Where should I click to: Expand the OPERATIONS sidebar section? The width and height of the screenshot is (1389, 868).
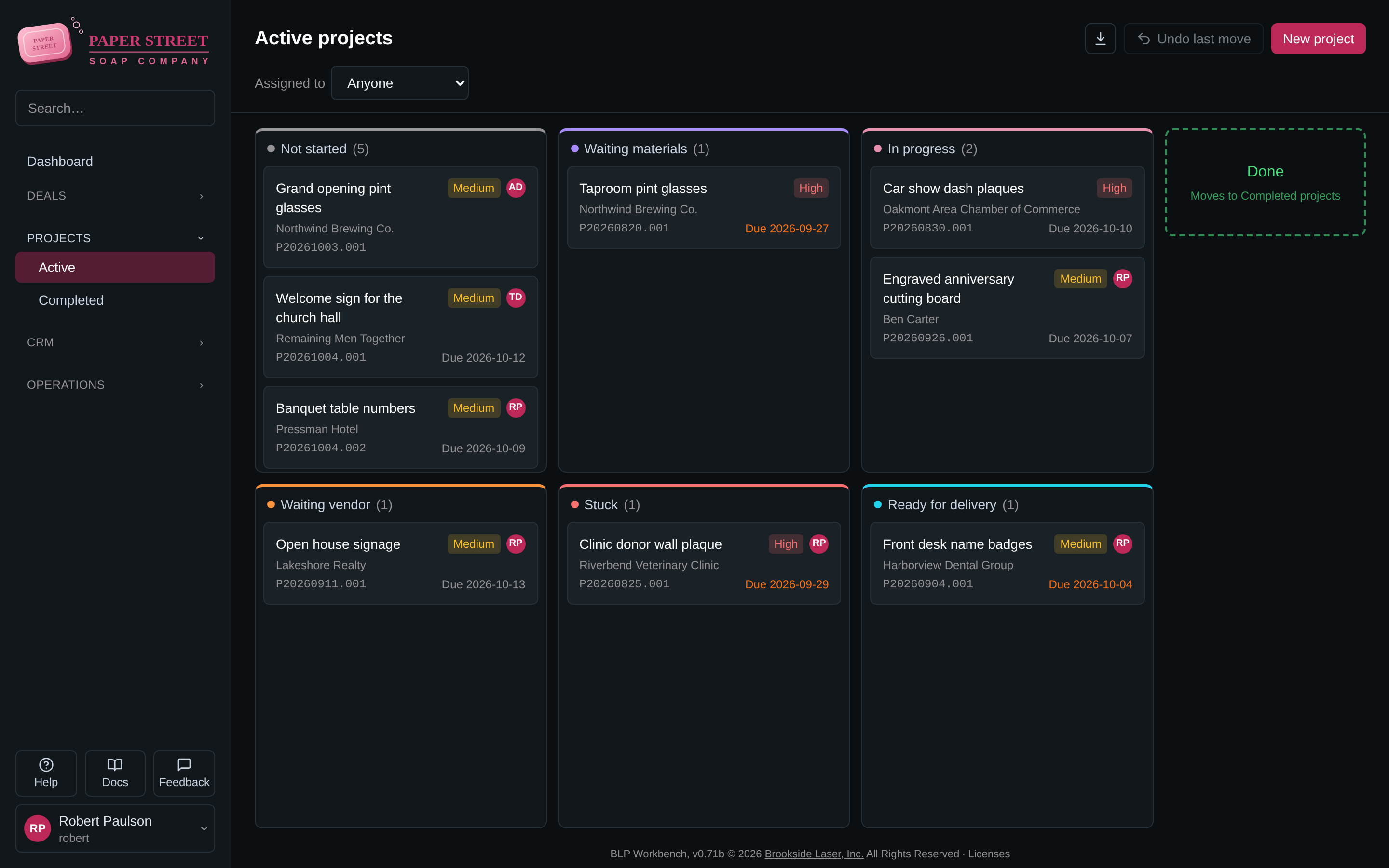(115, 385)
